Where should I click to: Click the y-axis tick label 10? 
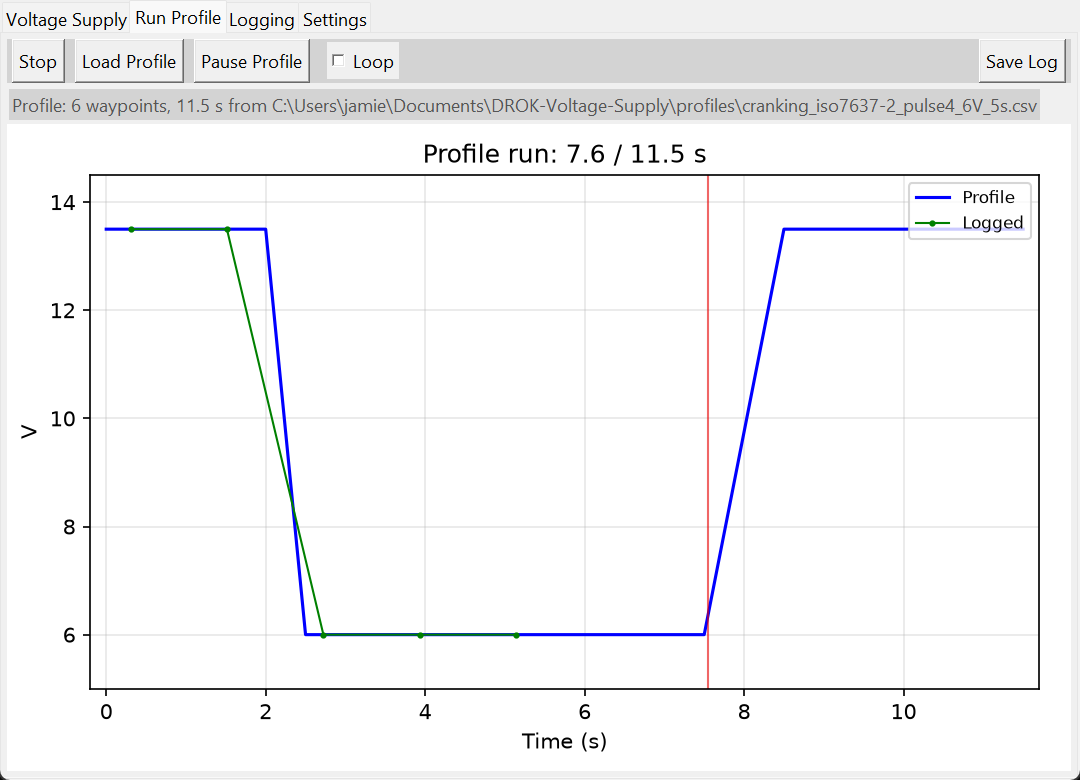(x=62, y=419)
